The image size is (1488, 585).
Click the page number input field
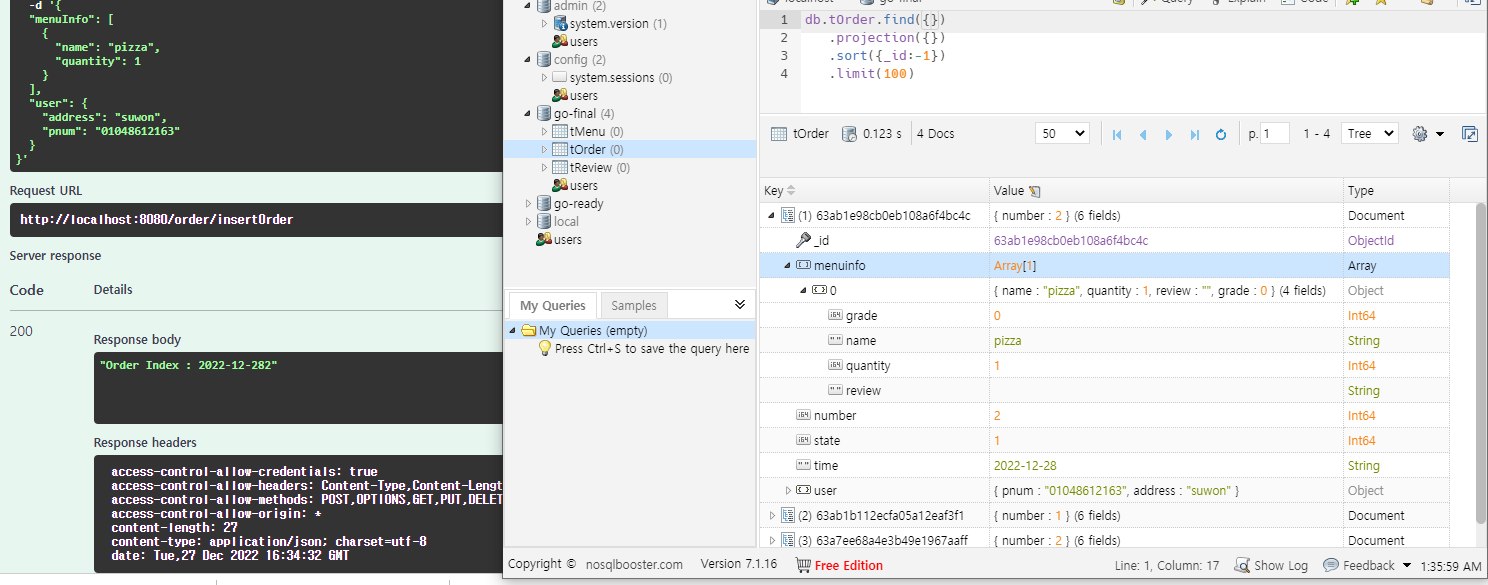coord(1275,134)
